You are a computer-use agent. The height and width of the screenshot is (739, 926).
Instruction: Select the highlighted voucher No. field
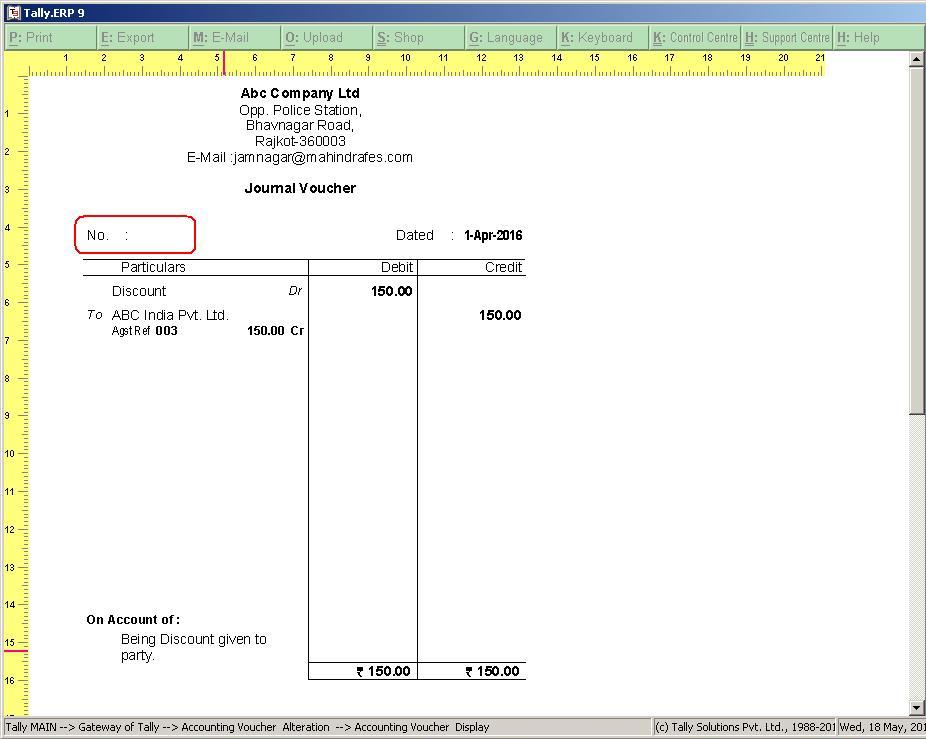(x=134, y=234)
